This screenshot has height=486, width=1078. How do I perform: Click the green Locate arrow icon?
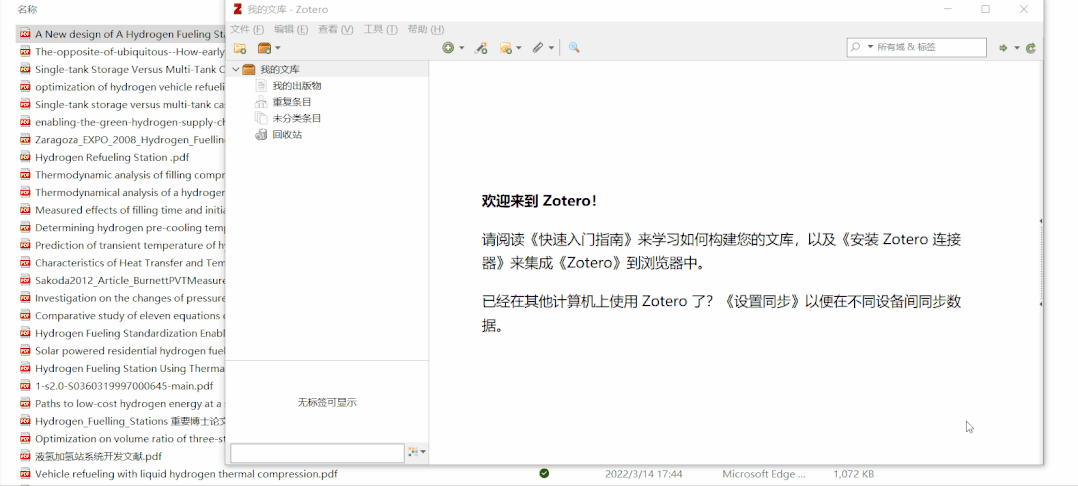click(1003, 48)
